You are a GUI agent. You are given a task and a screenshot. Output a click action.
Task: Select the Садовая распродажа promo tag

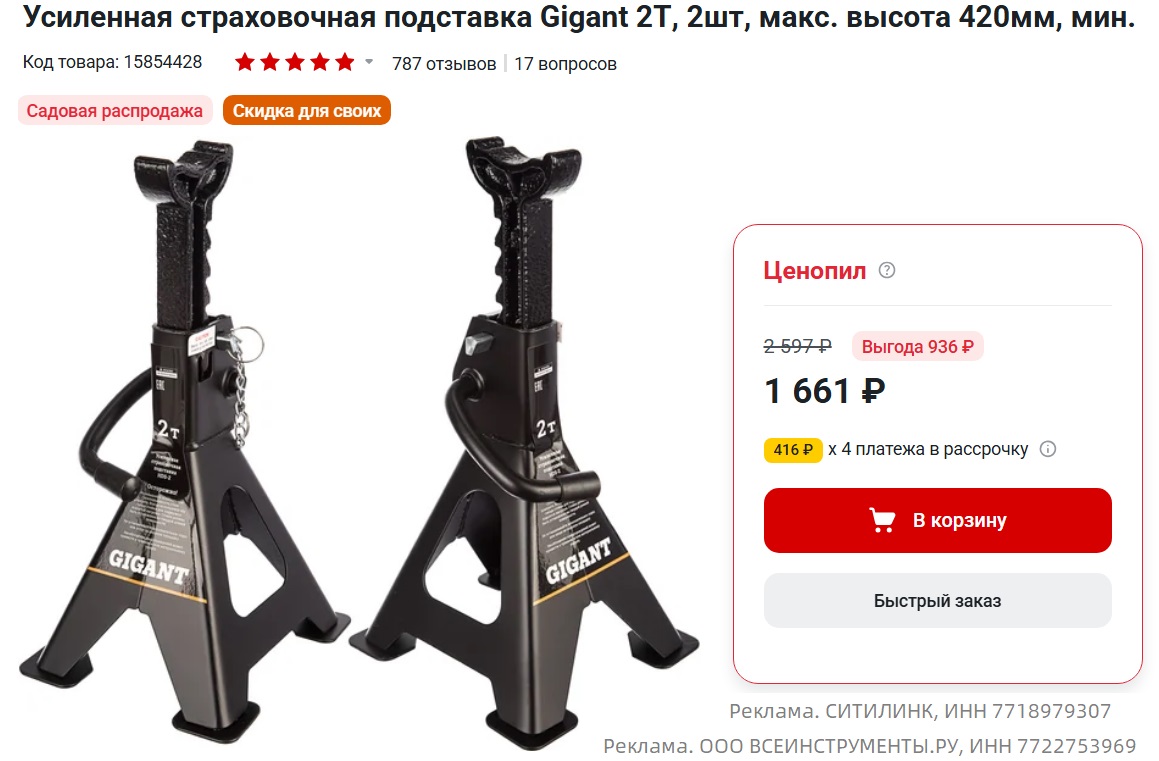115,111
